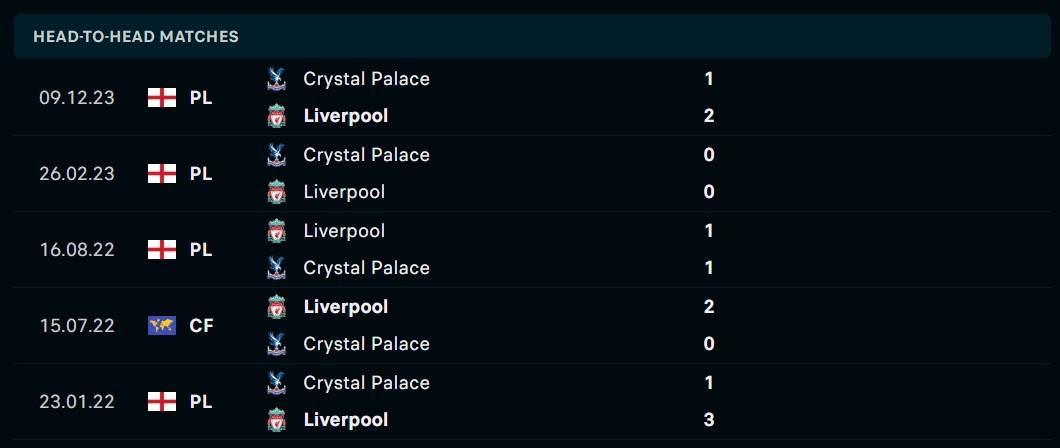Open the 16.08.22 match date
Screen dimensions: 1060x448
[77, 250]
